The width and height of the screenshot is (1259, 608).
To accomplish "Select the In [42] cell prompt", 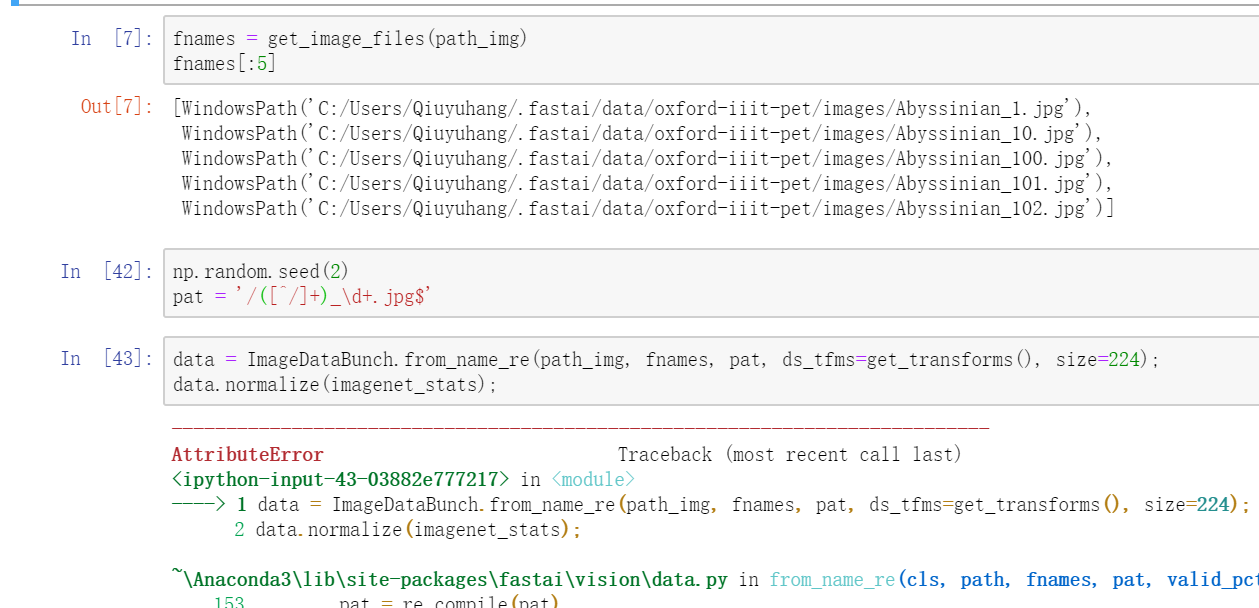I will click(107, 272).
